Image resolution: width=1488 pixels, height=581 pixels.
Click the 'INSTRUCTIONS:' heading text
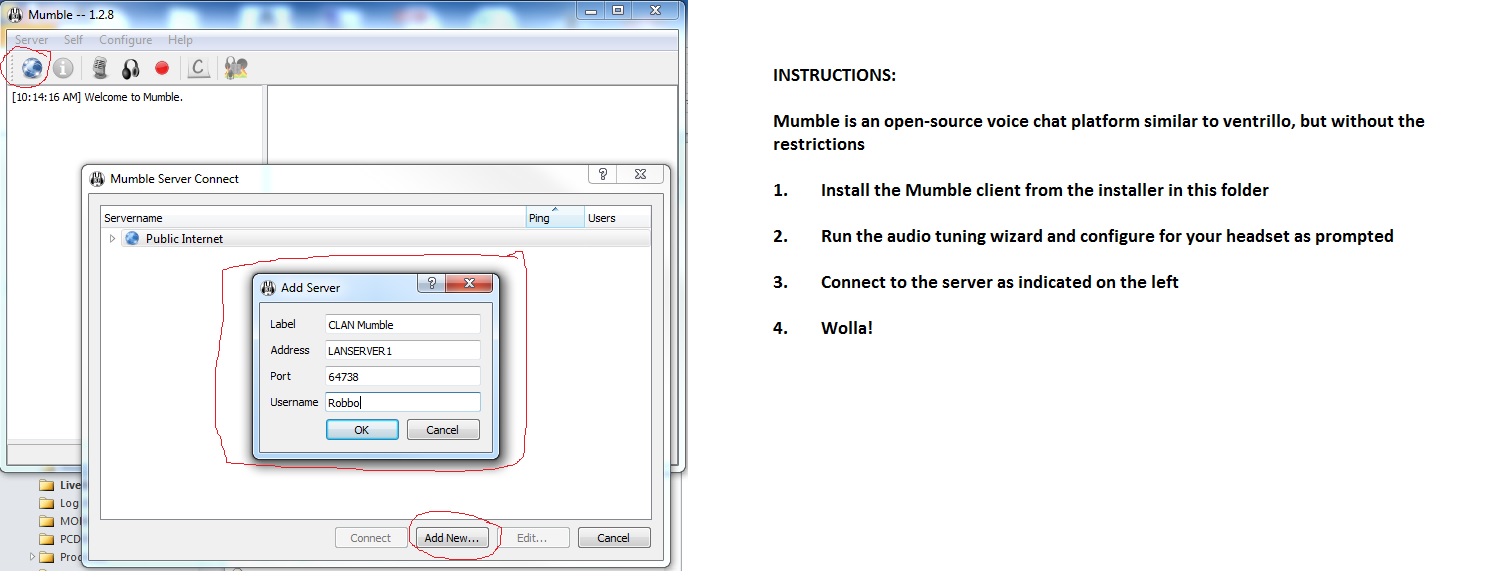tap(834, 76)
